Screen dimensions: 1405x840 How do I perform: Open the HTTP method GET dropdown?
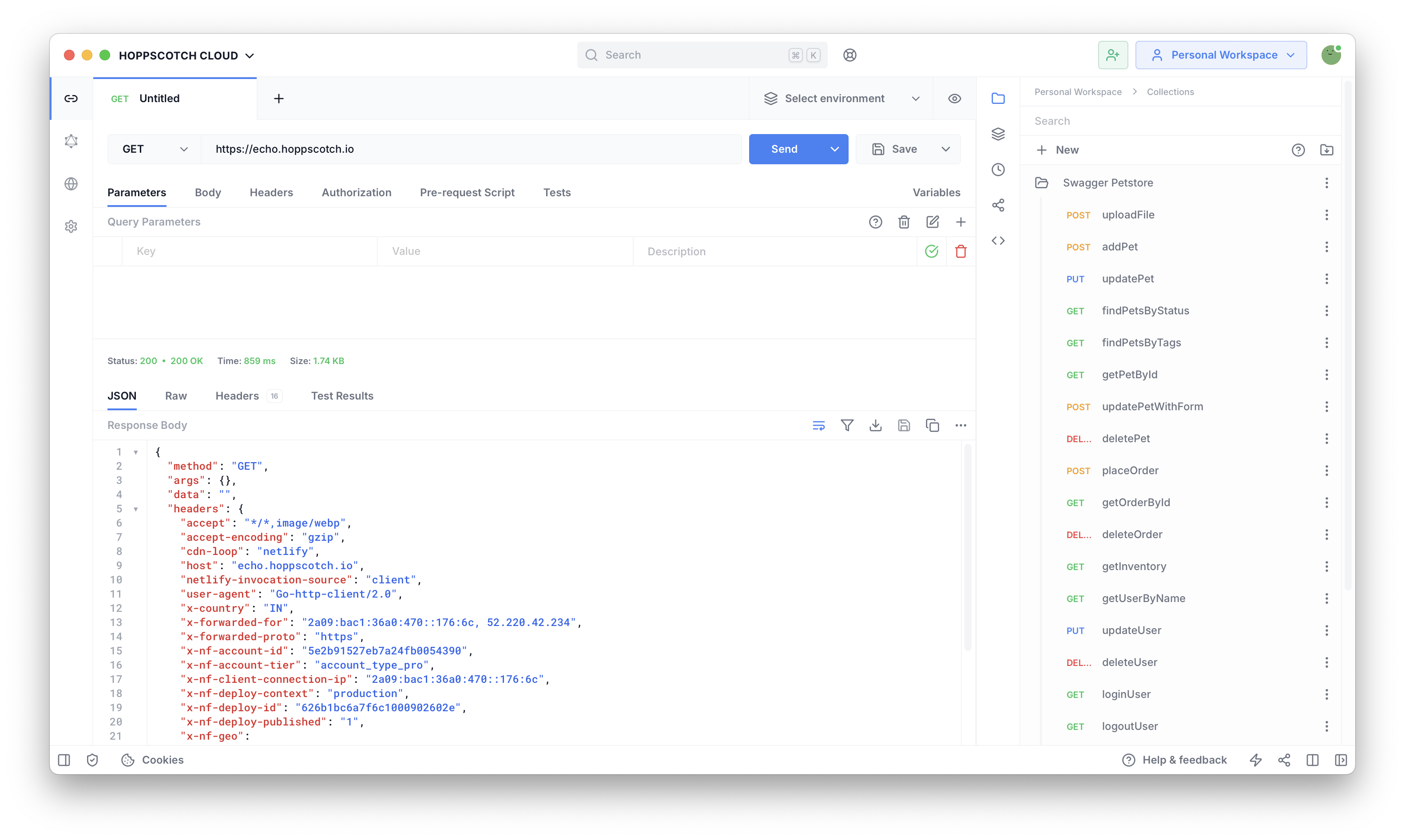coord(154,149)
